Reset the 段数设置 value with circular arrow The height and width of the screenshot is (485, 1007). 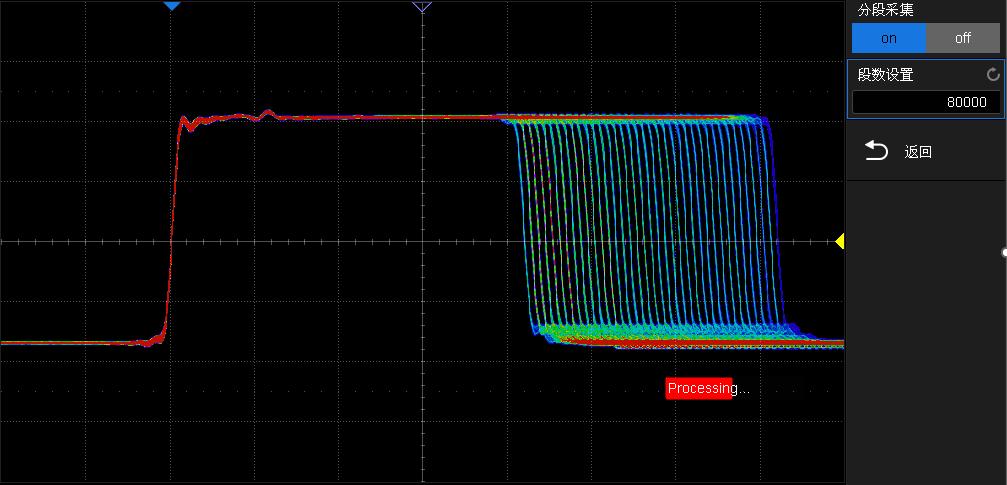[992, 75]
